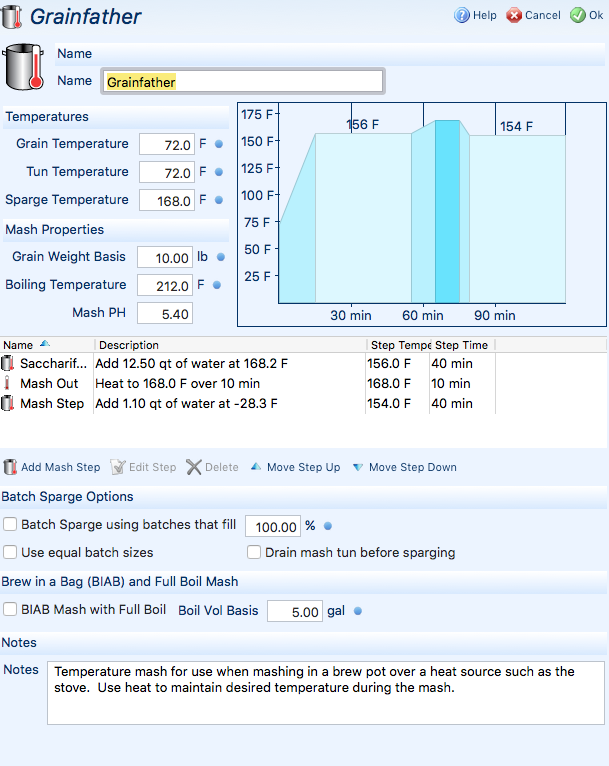Click the 156.0 F step temperature cell
The width and height of the screenshot is (609, 766).
pyautogui.click(x=389, y=363)
